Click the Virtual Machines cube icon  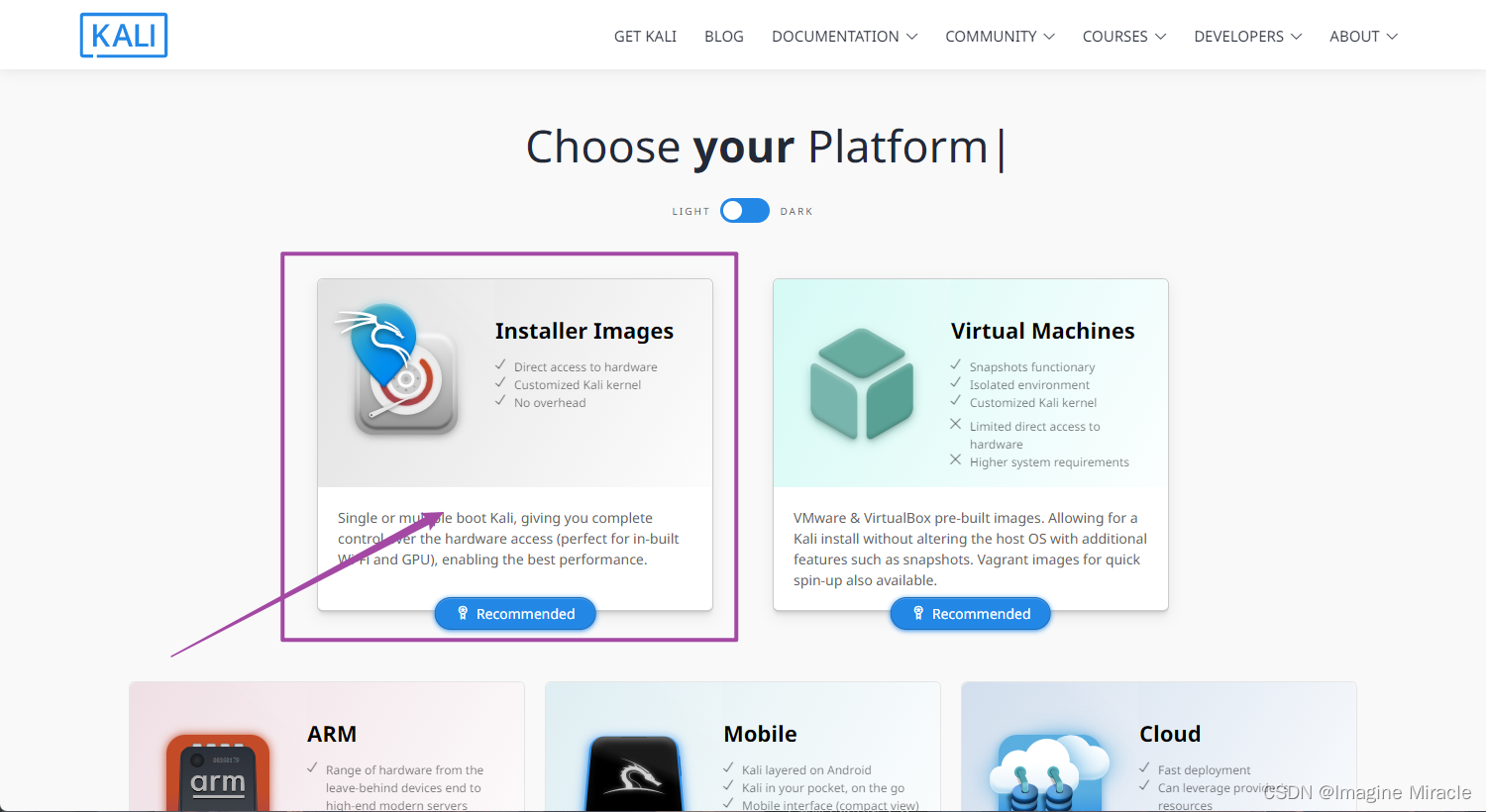tap(862, 384)
